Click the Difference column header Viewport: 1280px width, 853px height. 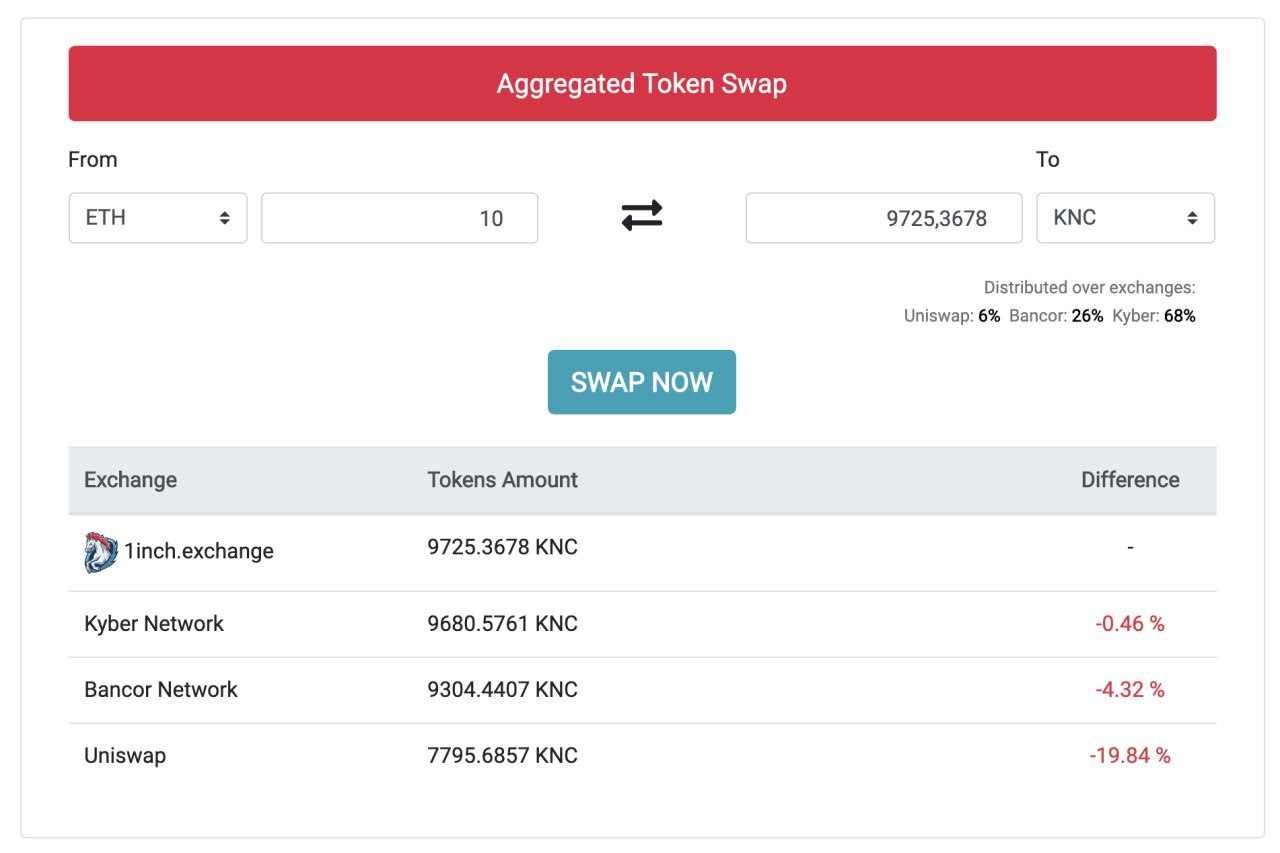pyautogui.click(x=1130, y=480)
